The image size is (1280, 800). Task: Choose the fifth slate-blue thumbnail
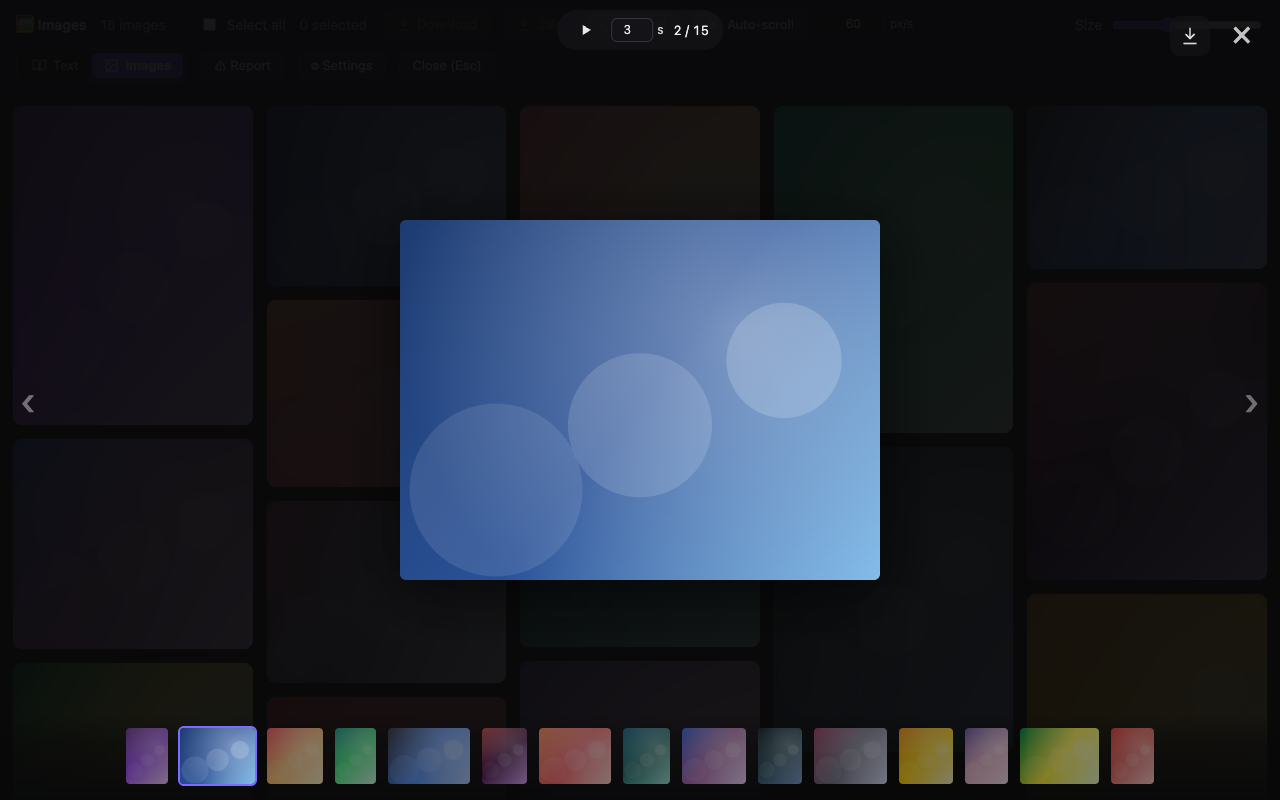[429, 756]
